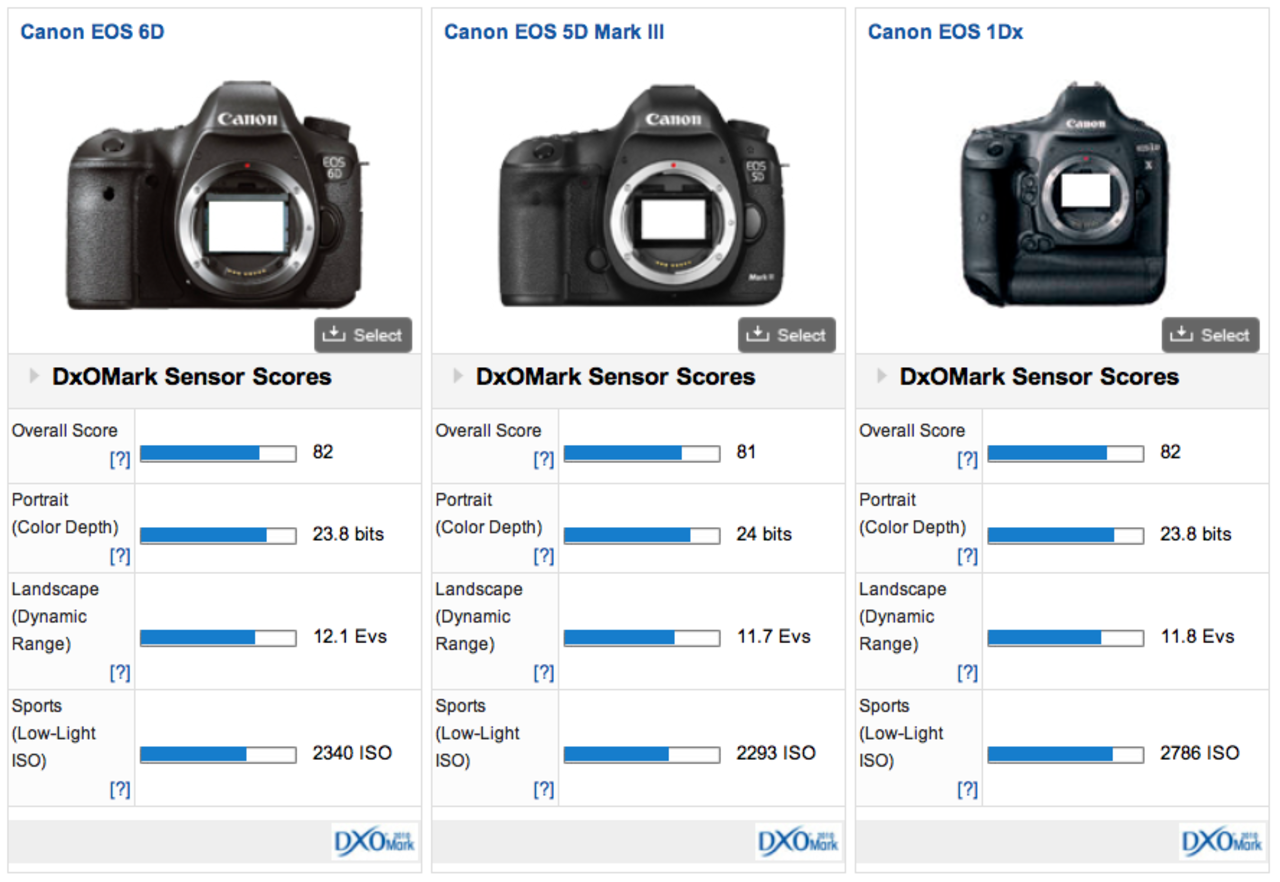Click the Canon EOS 1Dx camera image
This screenshot has height=882, width=1280.
pyautogui.click(x=1063, y=194)
